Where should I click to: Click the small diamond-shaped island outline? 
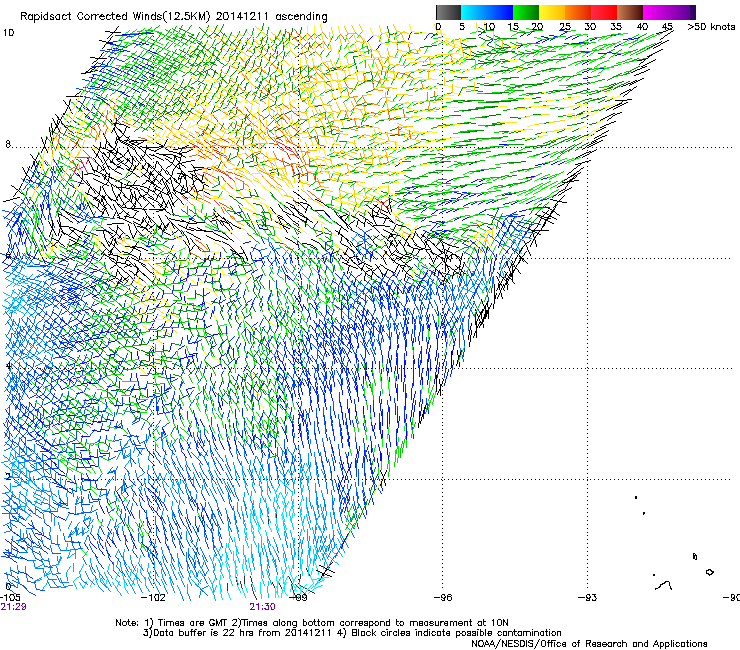click(709, 572)
